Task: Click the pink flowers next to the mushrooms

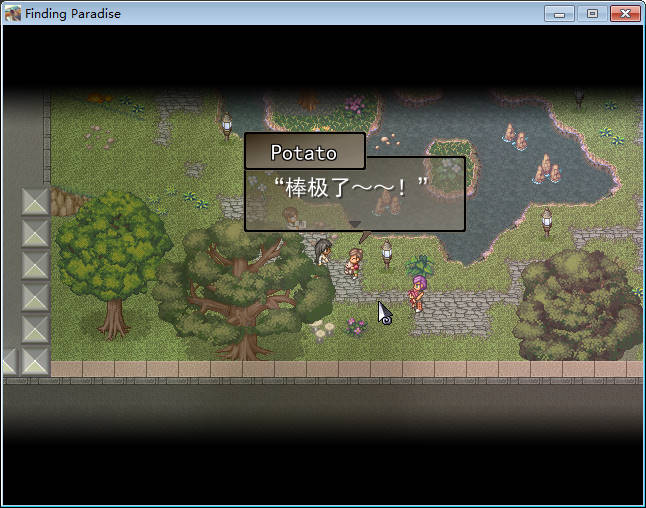Action: click(x=356, y=327)
